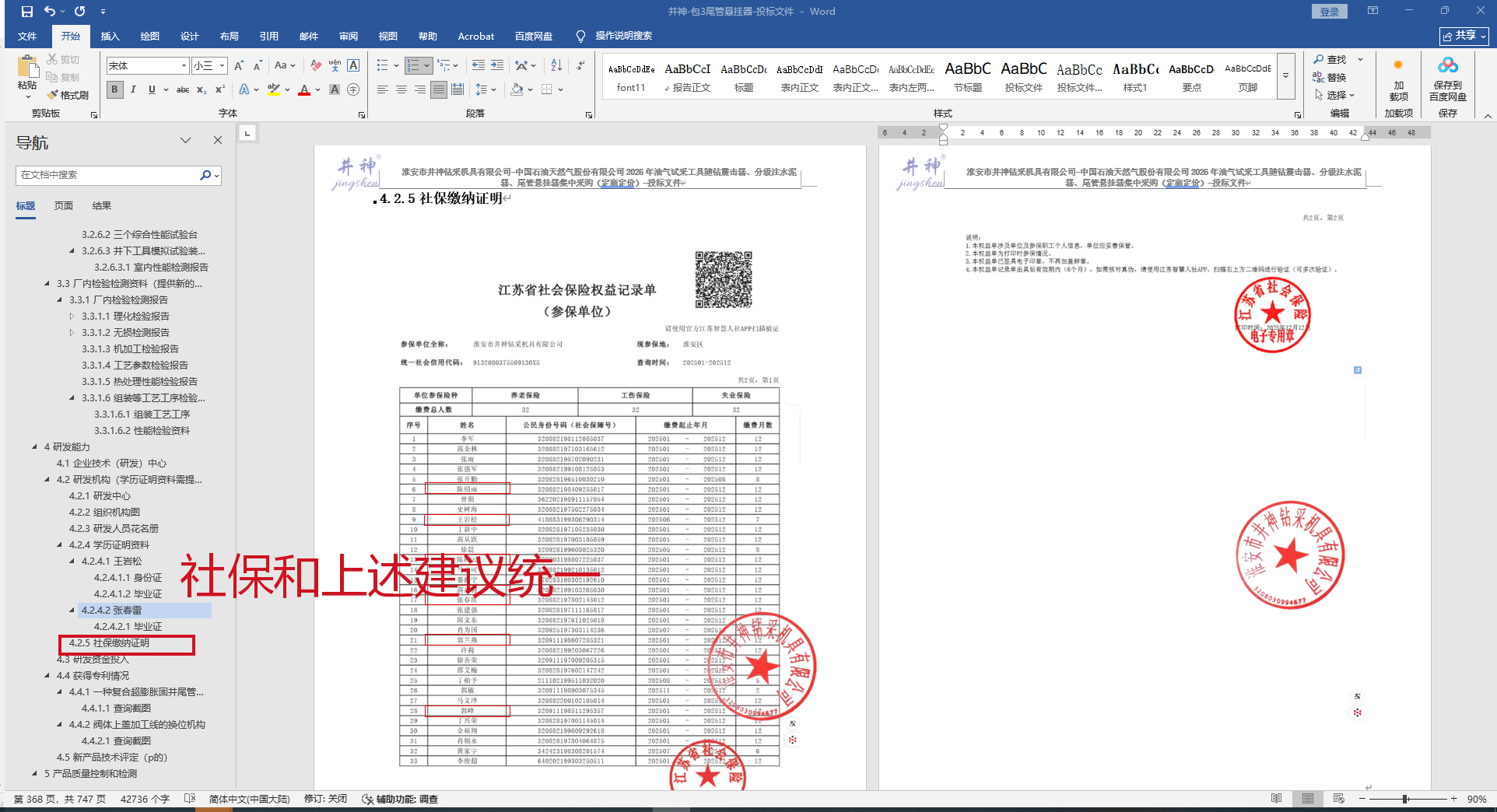Click the Format Painter (格式刷) button
This screenshot has height=812, width=1497.
tap(67, 95)
